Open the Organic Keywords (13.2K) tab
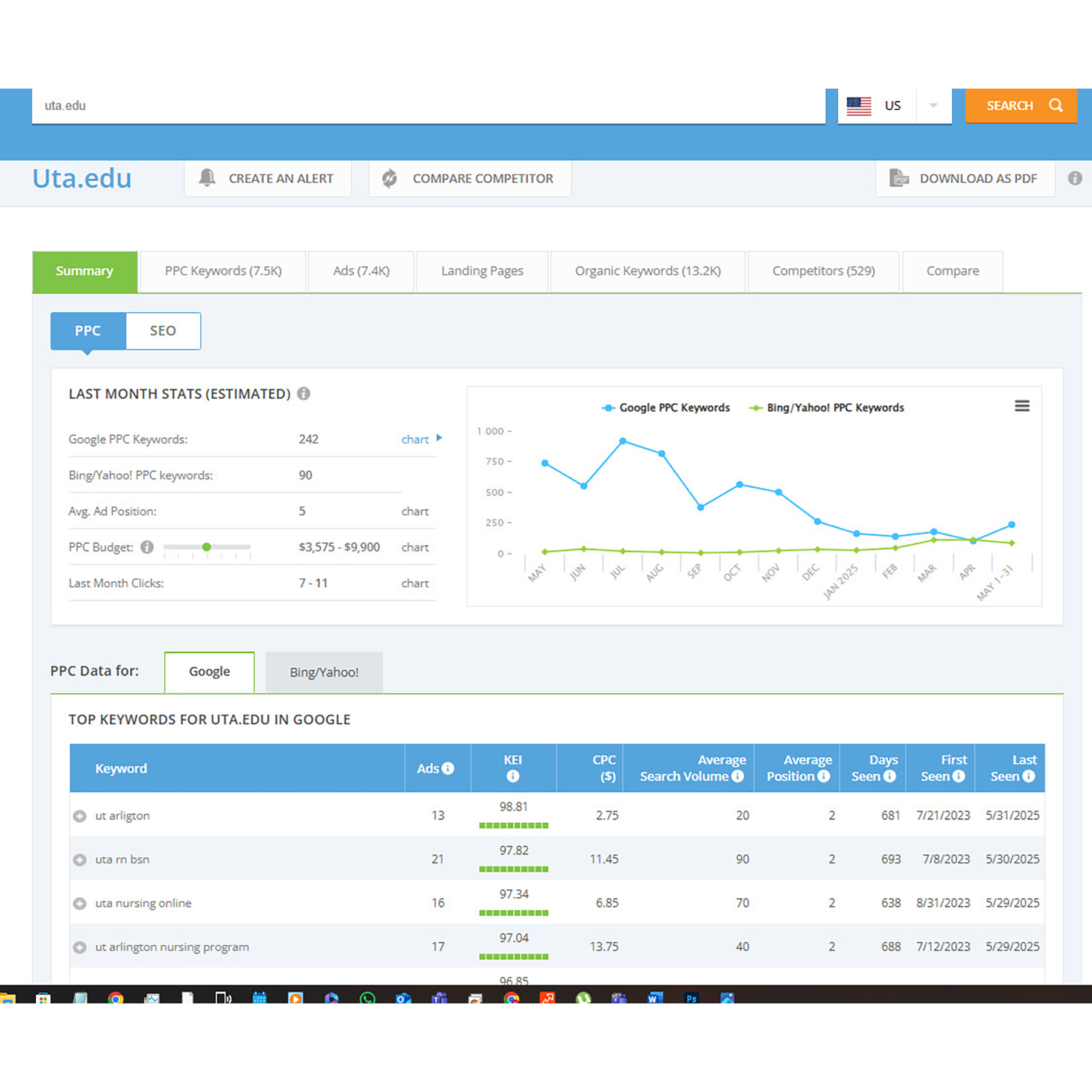Screen dimensions: 1092x1092 tap(648, 271)
